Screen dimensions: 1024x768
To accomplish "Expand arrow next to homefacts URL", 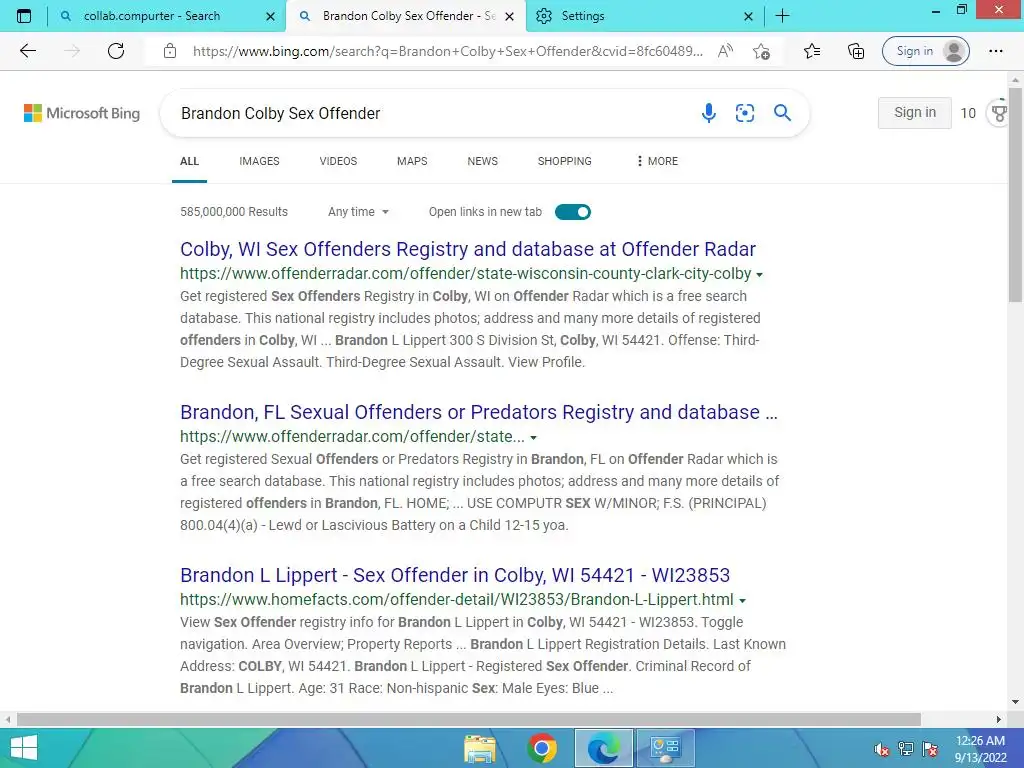I will pyautogui.click(x=743, y=600).
